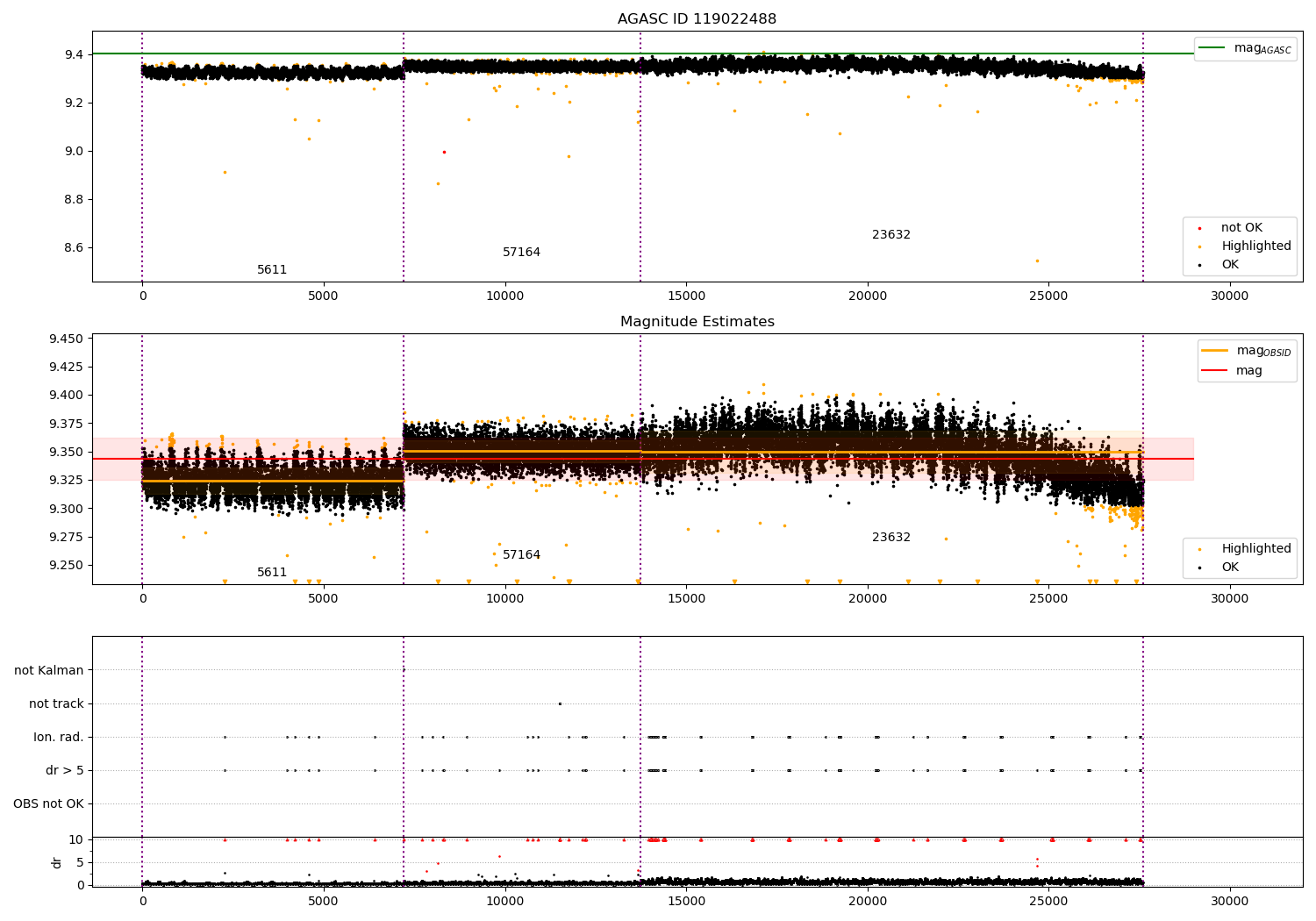Click 'OK' legend label in Magnitude Estimates plot
This screenshot has width=1316, height=921.
tap(1230, 568)
